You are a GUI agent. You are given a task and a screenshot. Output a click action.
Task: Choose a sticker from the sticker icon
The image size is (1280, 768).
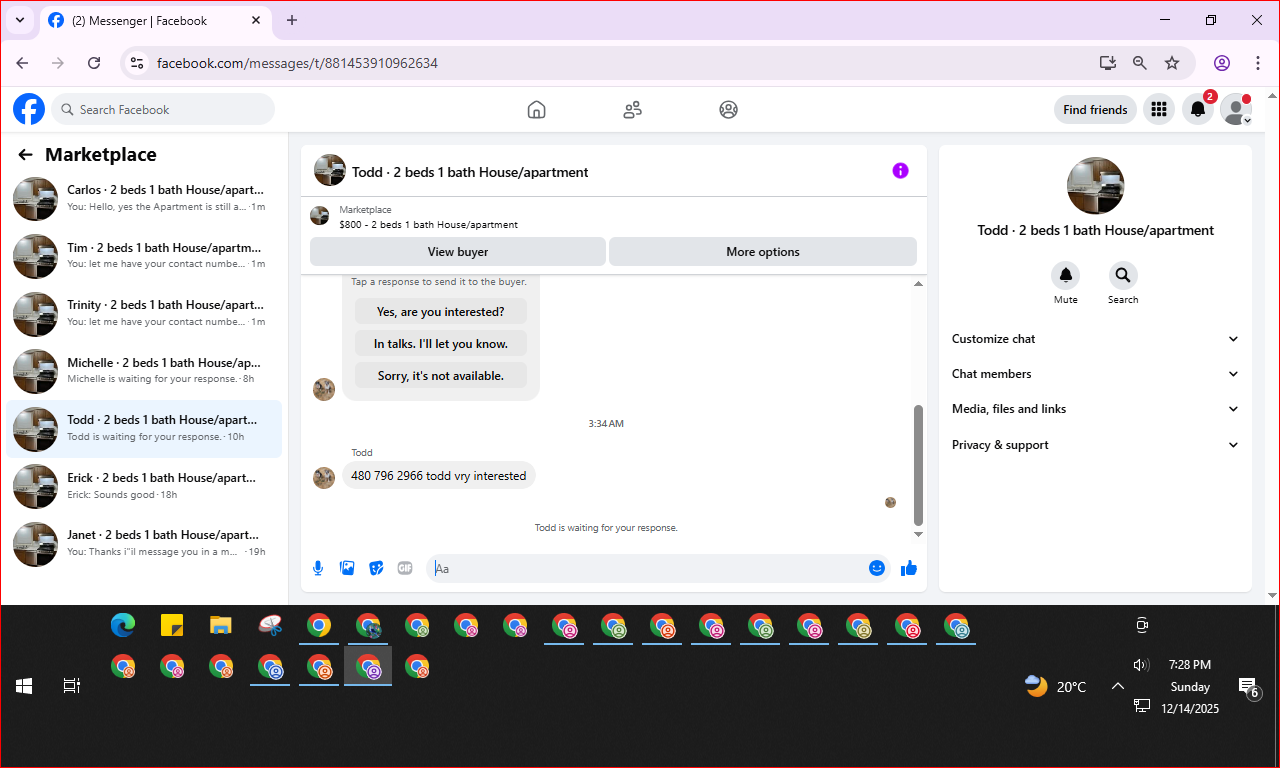376,568
